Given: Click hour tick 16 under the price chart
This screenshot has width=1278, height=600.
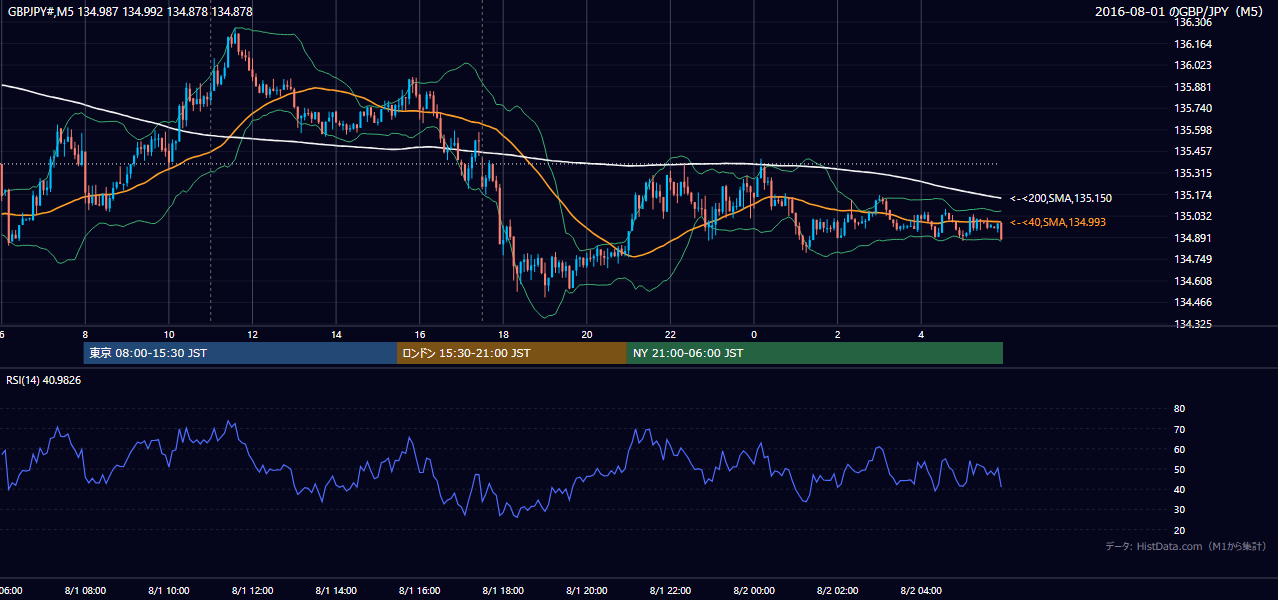Looking at the screenshot, I should point(420,335).
